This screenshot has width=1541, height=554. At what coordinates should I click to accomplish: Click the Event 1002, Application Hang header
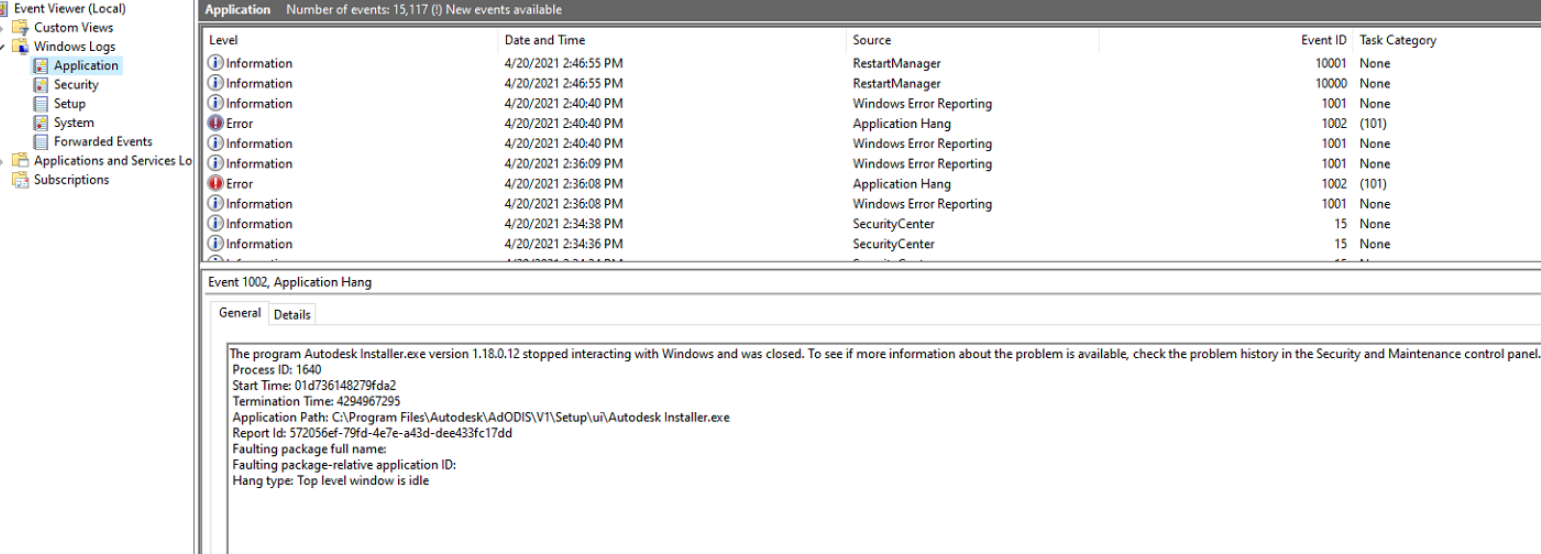click(x=289, y=283)
